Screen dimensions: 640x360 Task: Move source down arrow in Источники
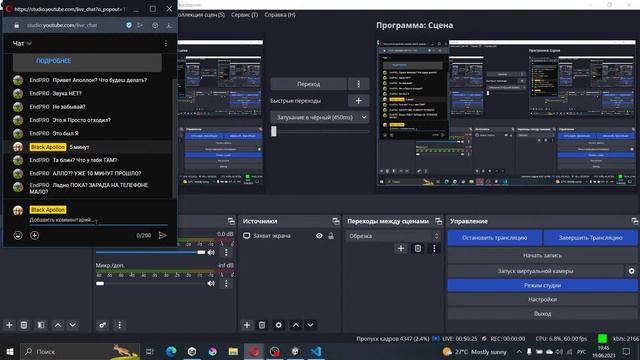pyautogui.click(x=310, y=325)
